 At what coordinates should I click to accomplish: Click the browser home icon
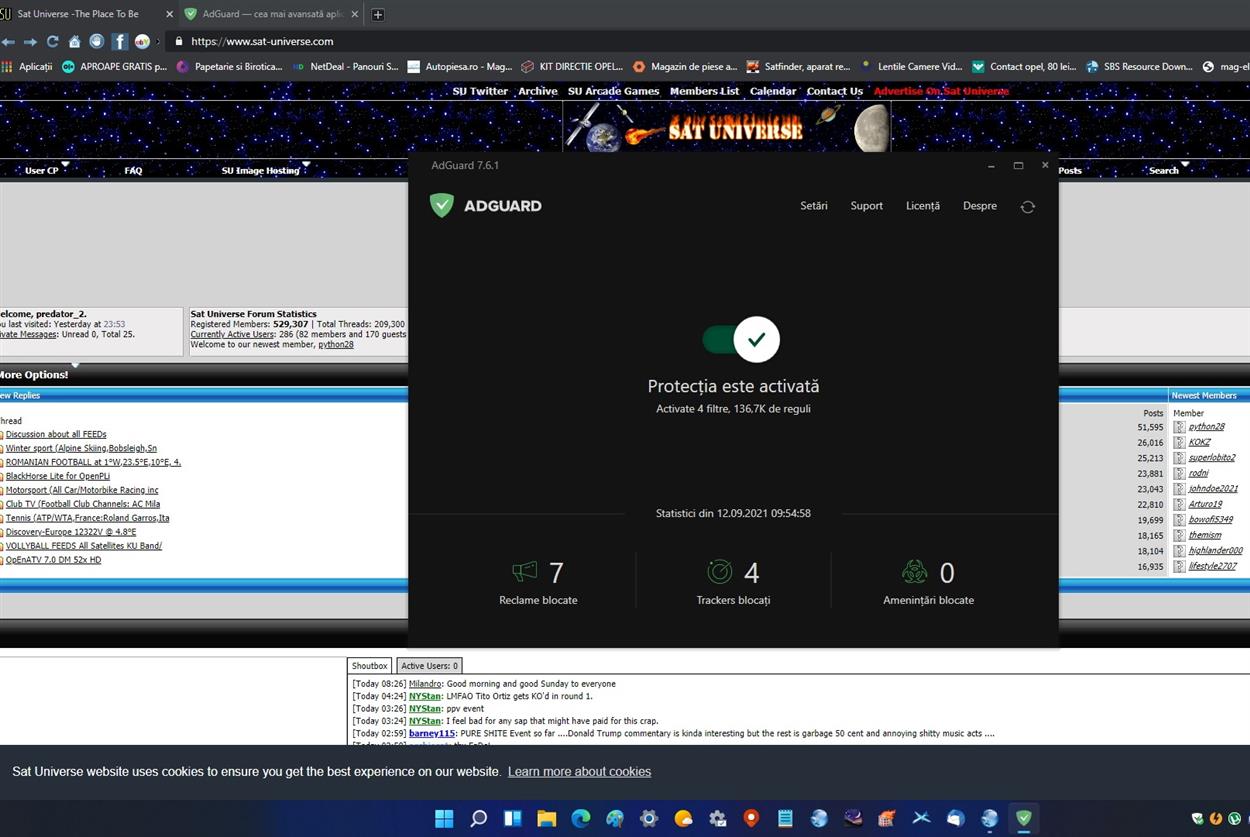75,42
